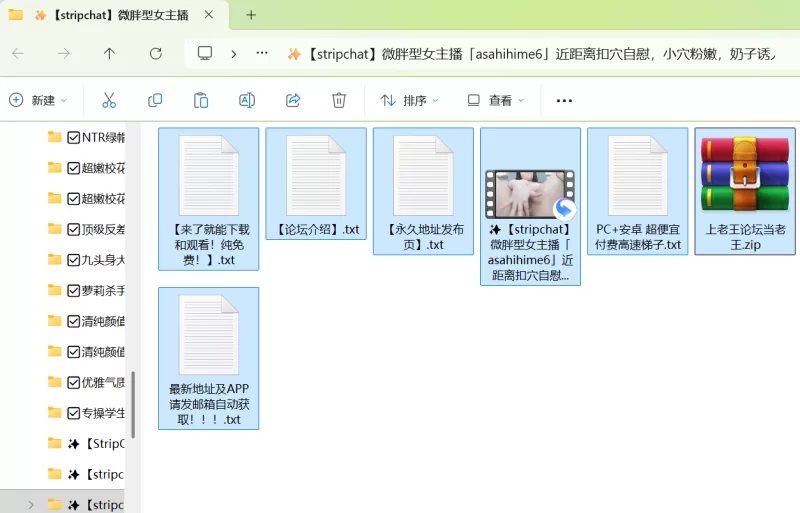Open a new tab with plus button

(x=251, y=15)
